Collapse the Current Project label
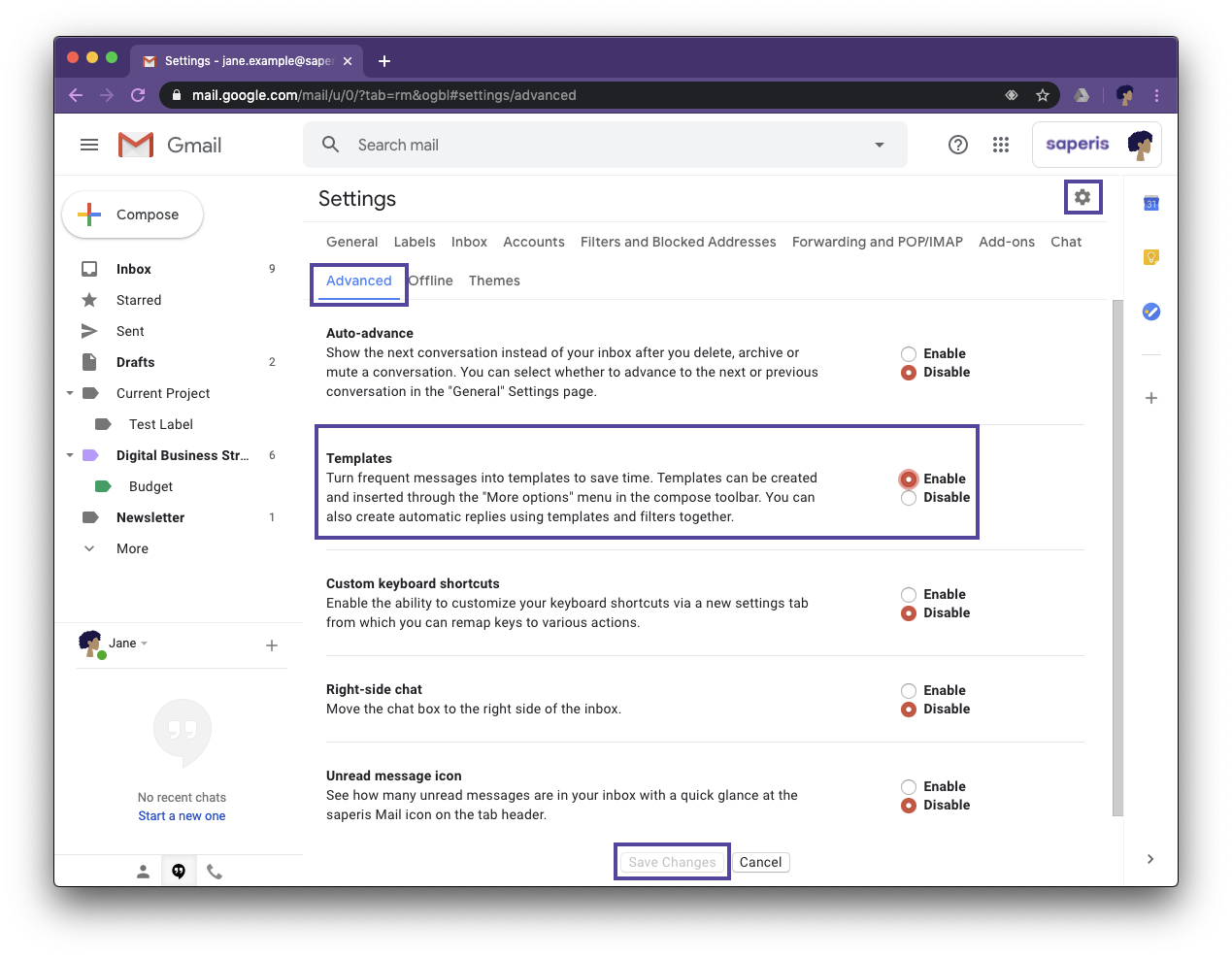The width and height of the screenshot is (1232, 958). (70, 393)
